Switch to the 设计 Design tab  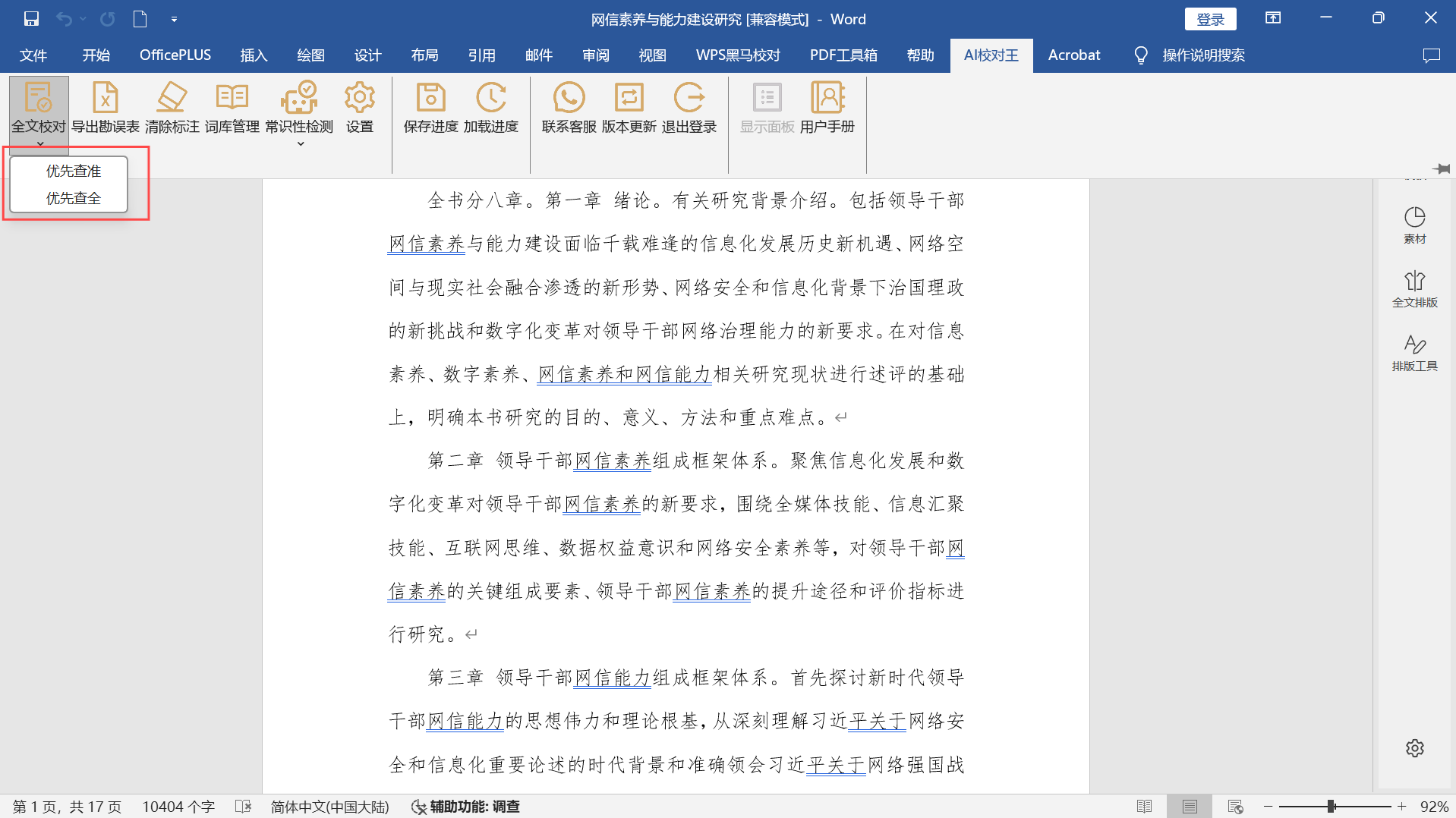(x=367, y=55)
